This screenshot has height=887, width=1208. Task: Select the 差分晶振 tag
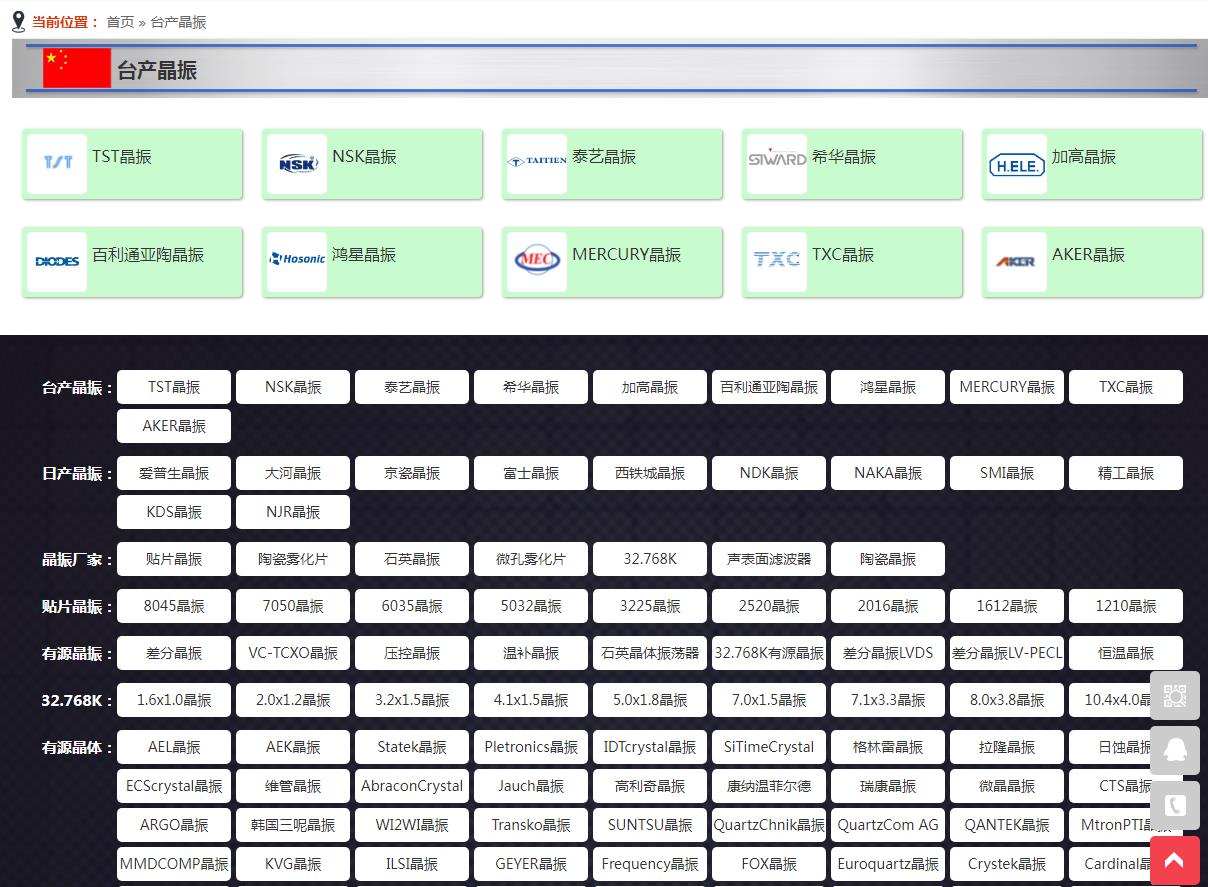tap(174, 653)
